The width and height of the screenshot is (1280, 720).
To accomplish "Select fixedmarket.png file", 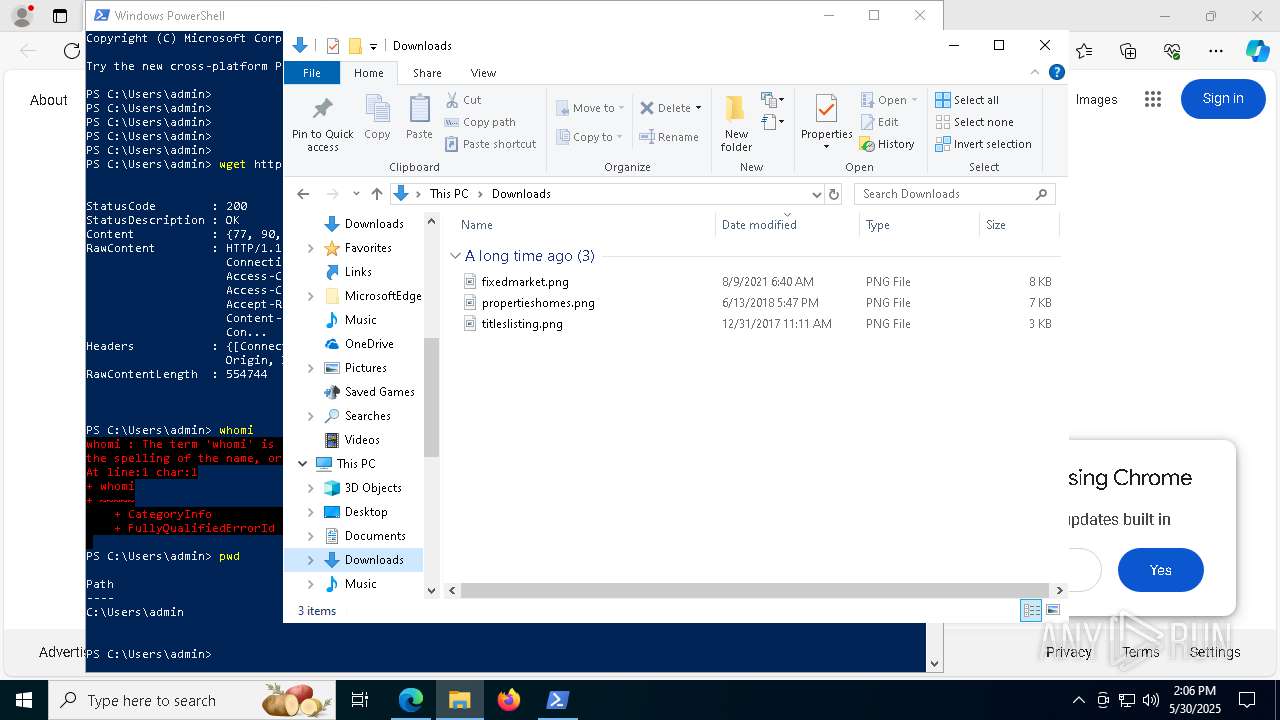I will click(x=525, y=282).
